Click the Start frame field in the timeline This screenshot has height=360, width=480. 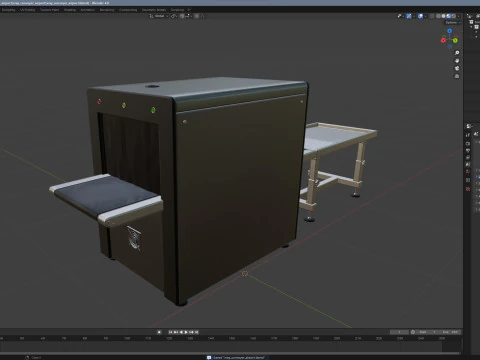click(x=428, y=332)
